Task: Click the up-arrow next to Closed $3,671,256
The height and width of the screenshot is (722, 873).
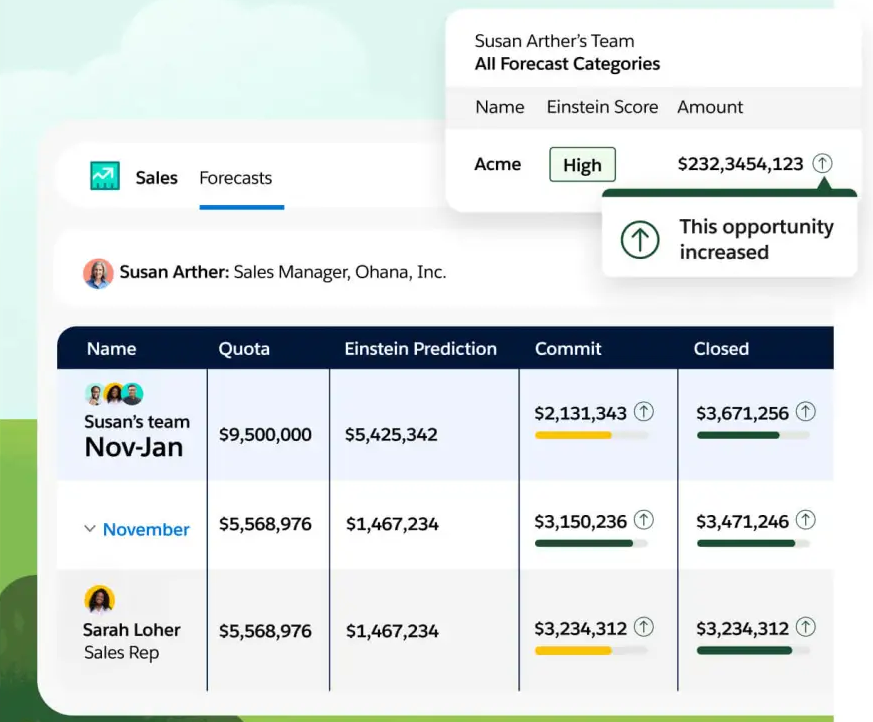Action: [806, 411]
